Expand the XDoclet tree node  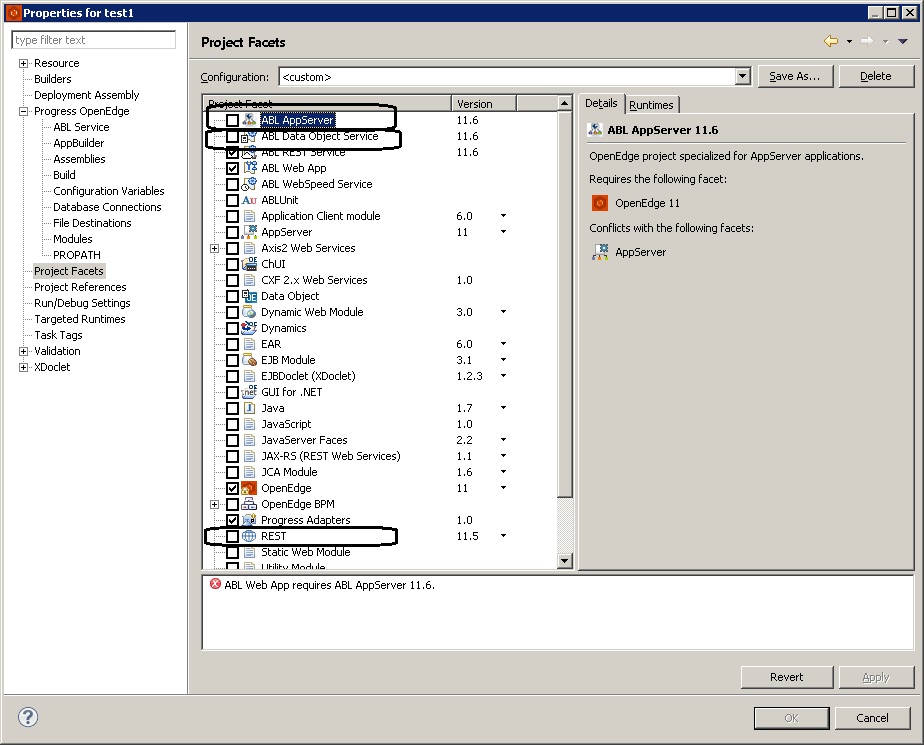[x=24, y=367]
